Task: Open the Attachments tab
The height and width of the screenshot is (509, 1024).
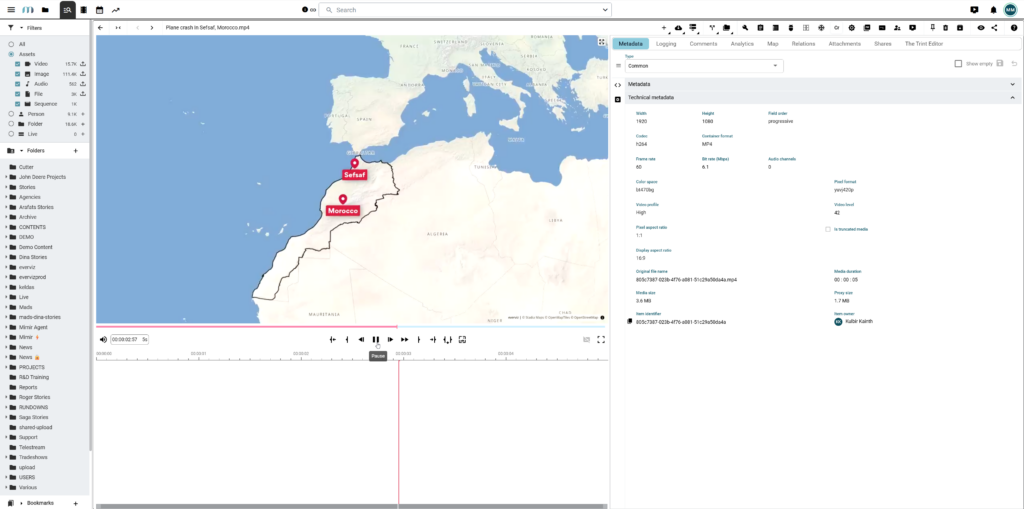Action: [844, 44]
